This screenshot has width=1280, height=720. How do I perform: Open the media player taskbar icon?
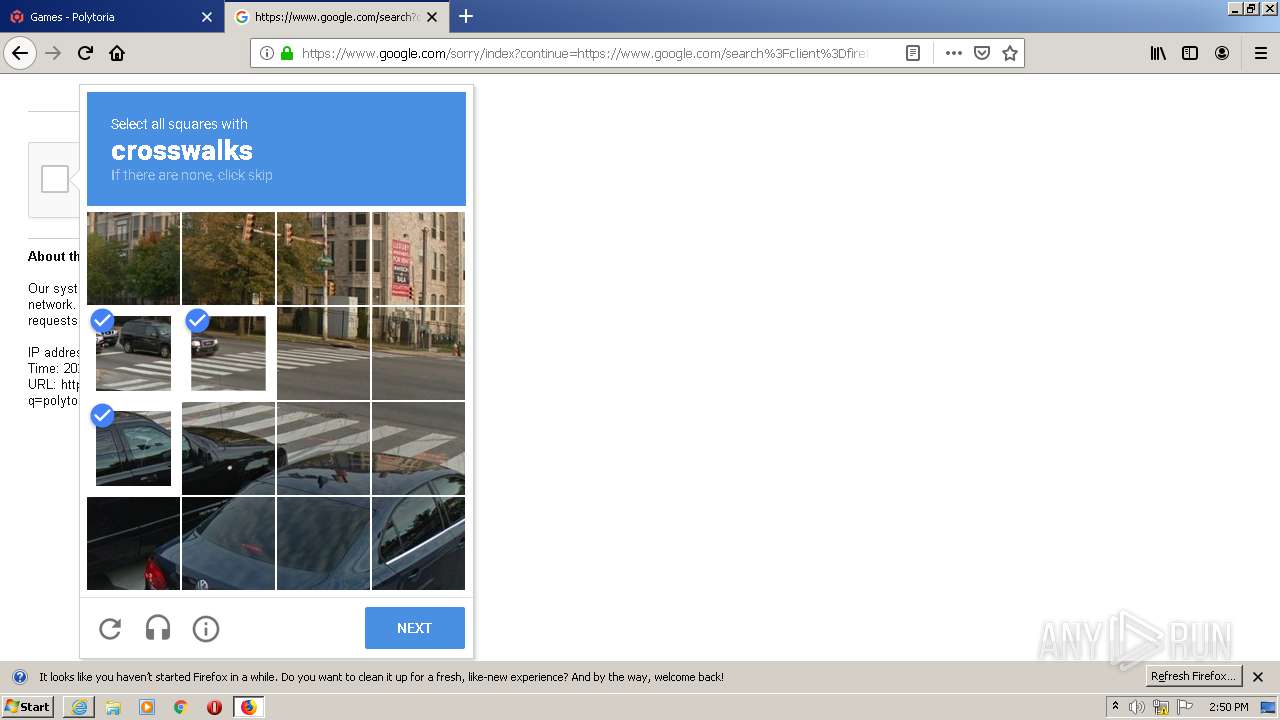pyautogui.click(x=147, y=707)
